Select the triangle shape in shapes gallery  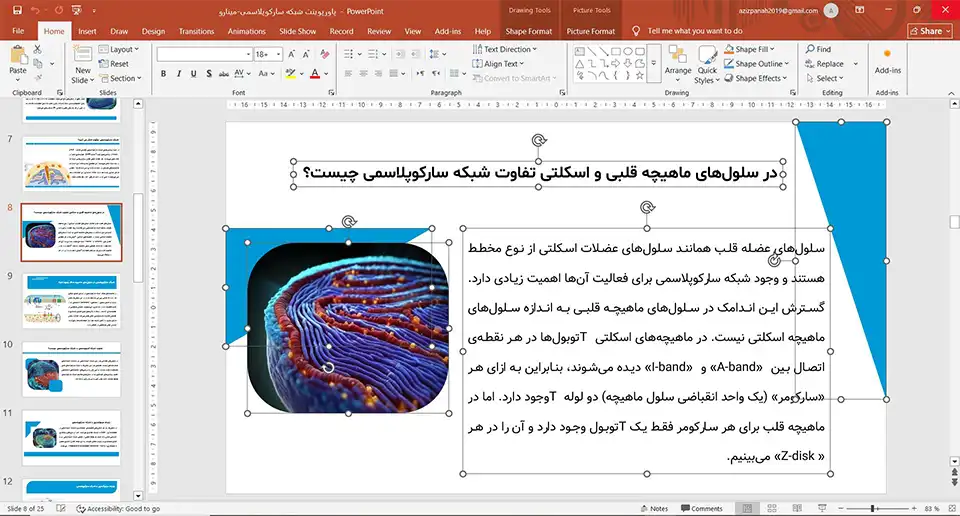(x=579, y=64)
